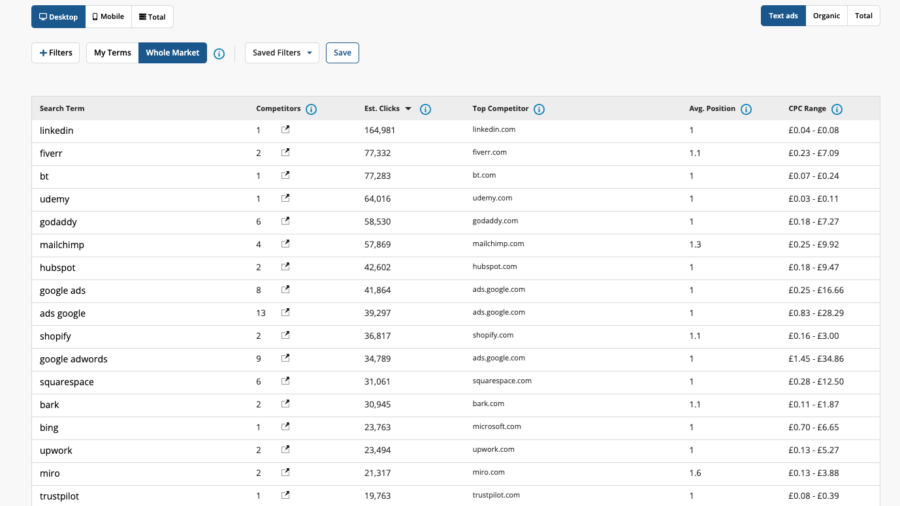Open external link icon for hubspot row
The width and height of the screenshot is (900, 506).
[285, 267]
